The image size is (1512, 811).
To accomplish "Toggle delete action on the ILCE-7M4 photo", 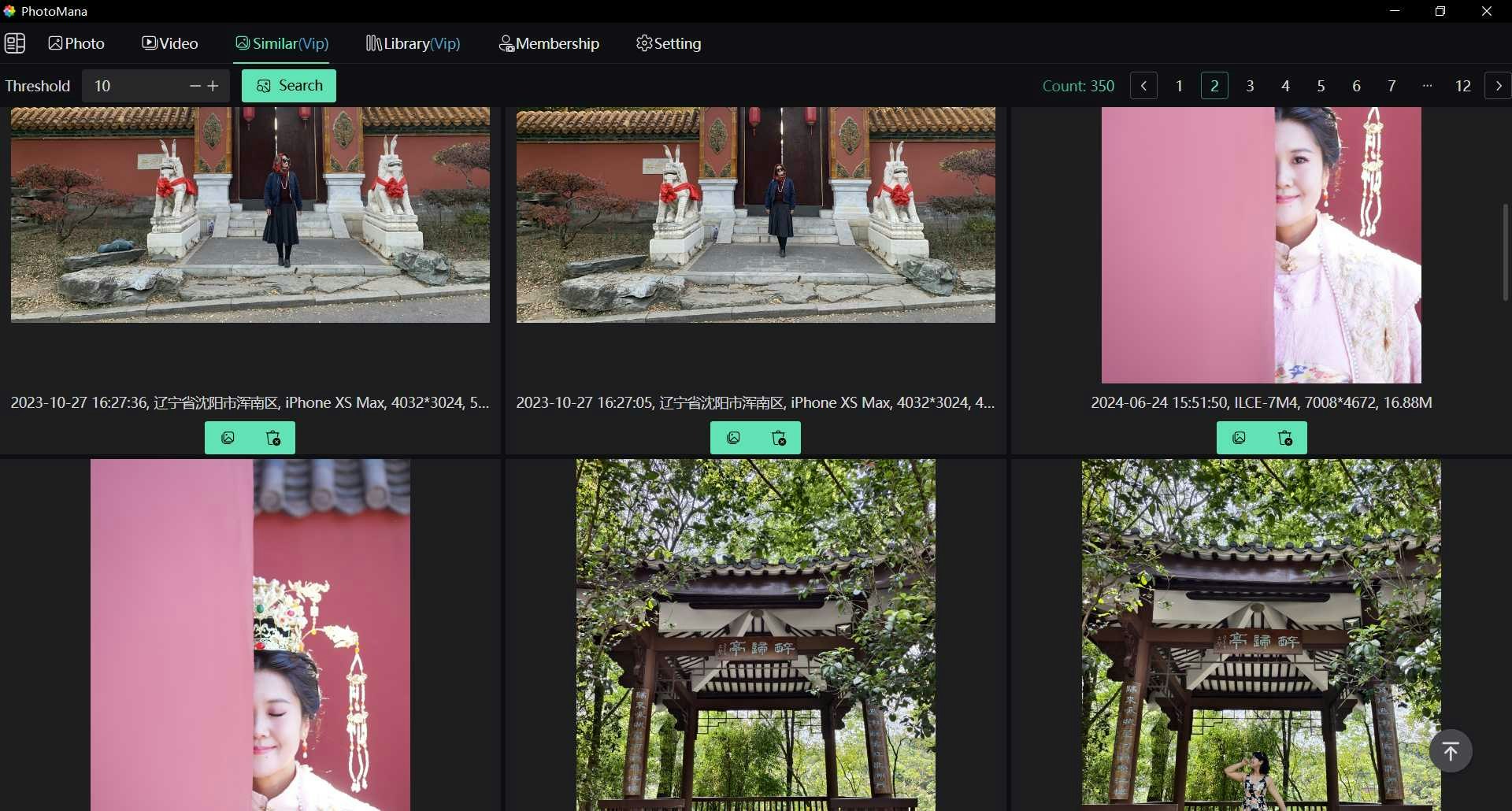I will coord(1284,438).
